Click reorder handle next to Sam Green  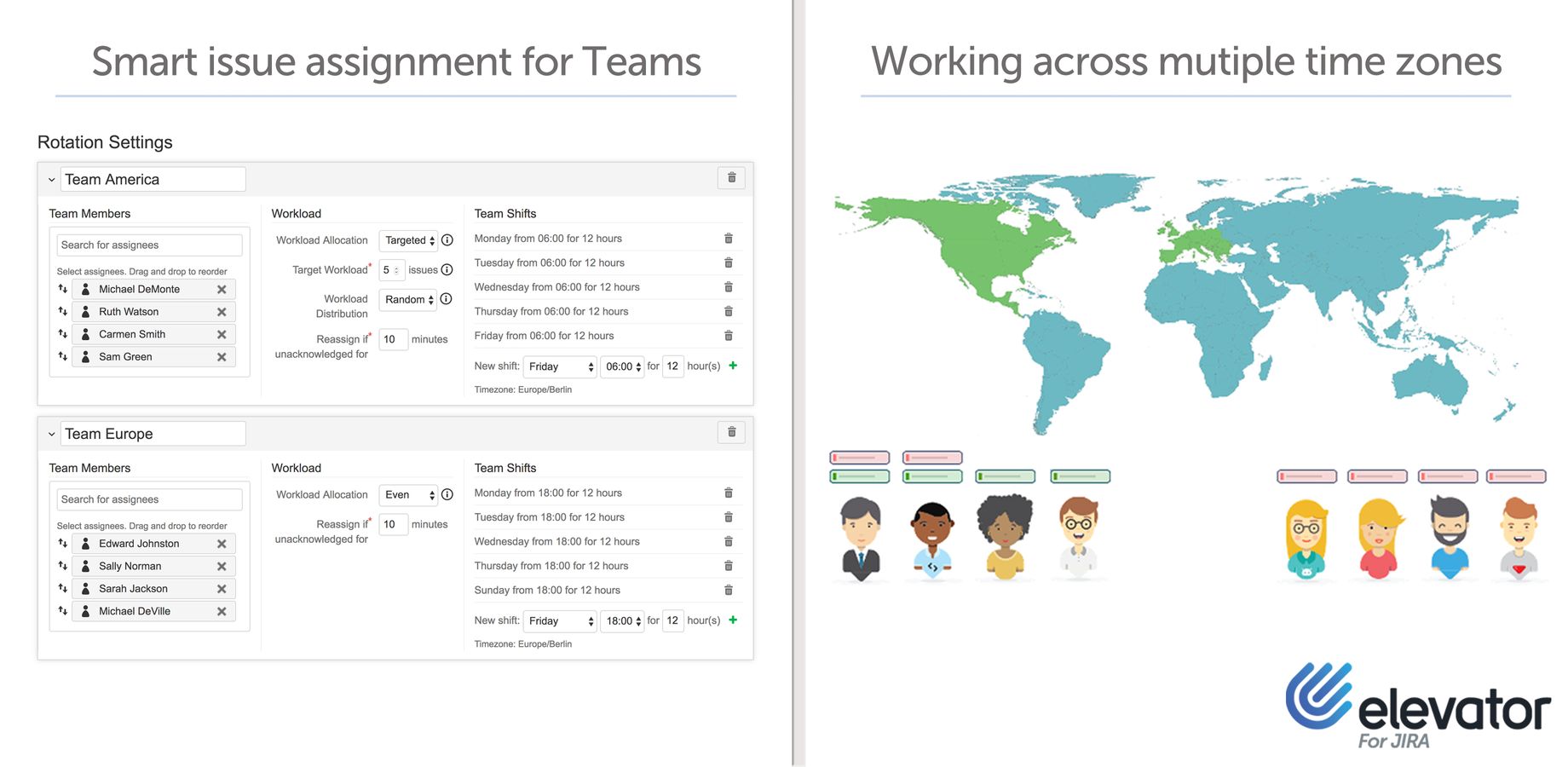62,356
